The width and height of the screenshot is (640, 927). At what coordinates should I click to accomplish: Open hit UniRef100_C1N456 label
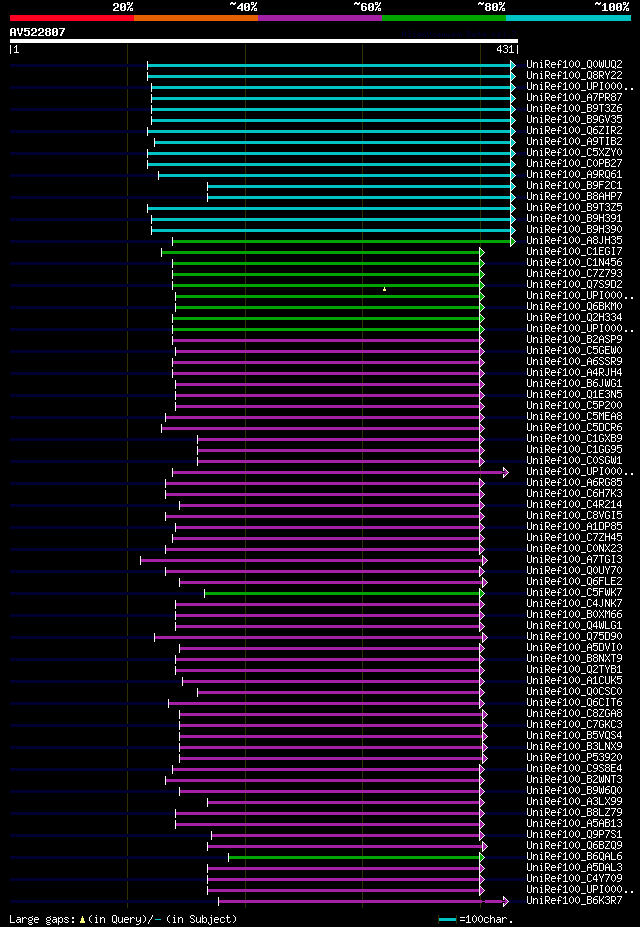click(574, 263)
